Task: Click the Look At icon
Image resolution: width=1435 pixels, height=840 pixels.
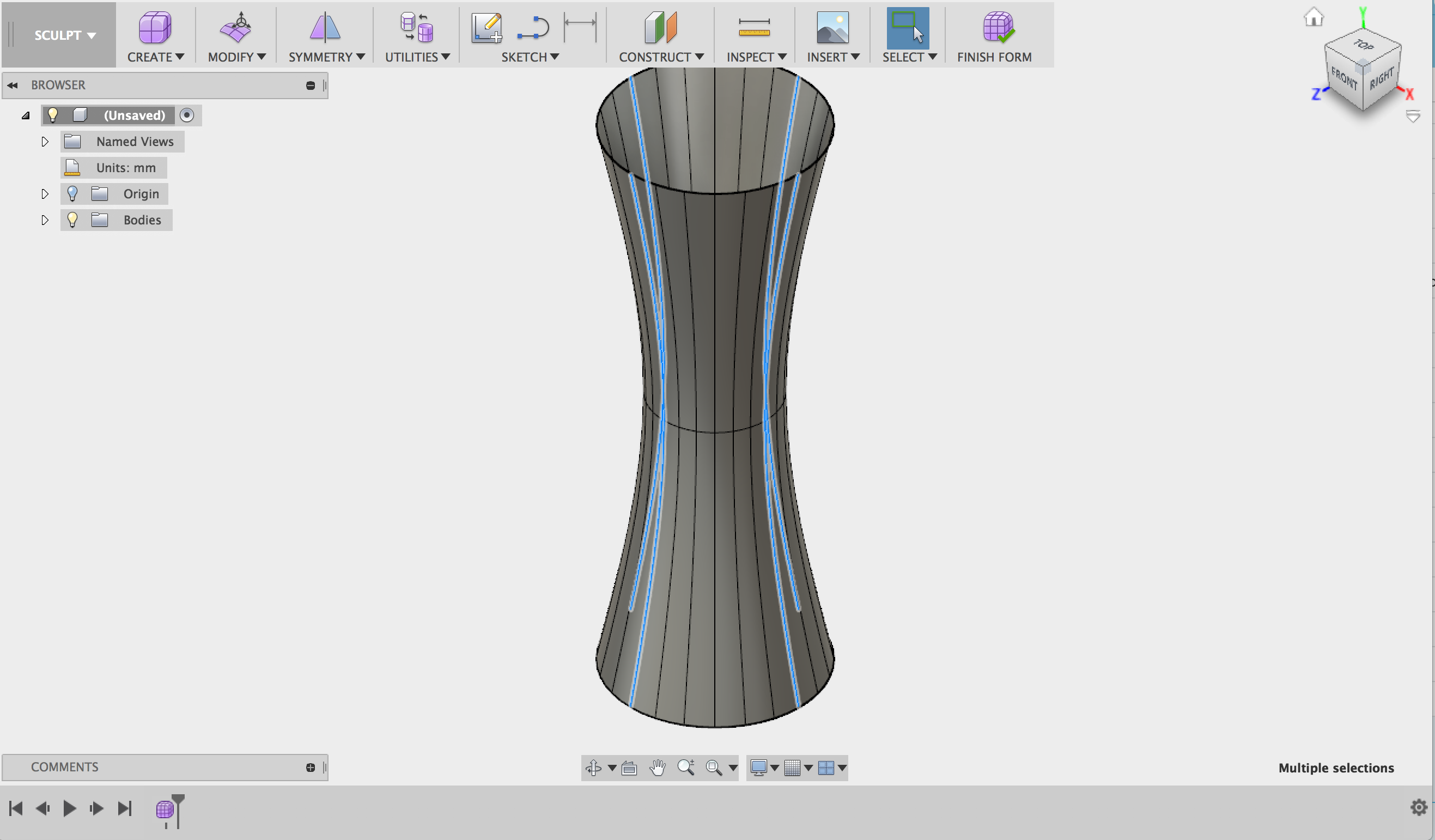Action: (x=629, y=768)
